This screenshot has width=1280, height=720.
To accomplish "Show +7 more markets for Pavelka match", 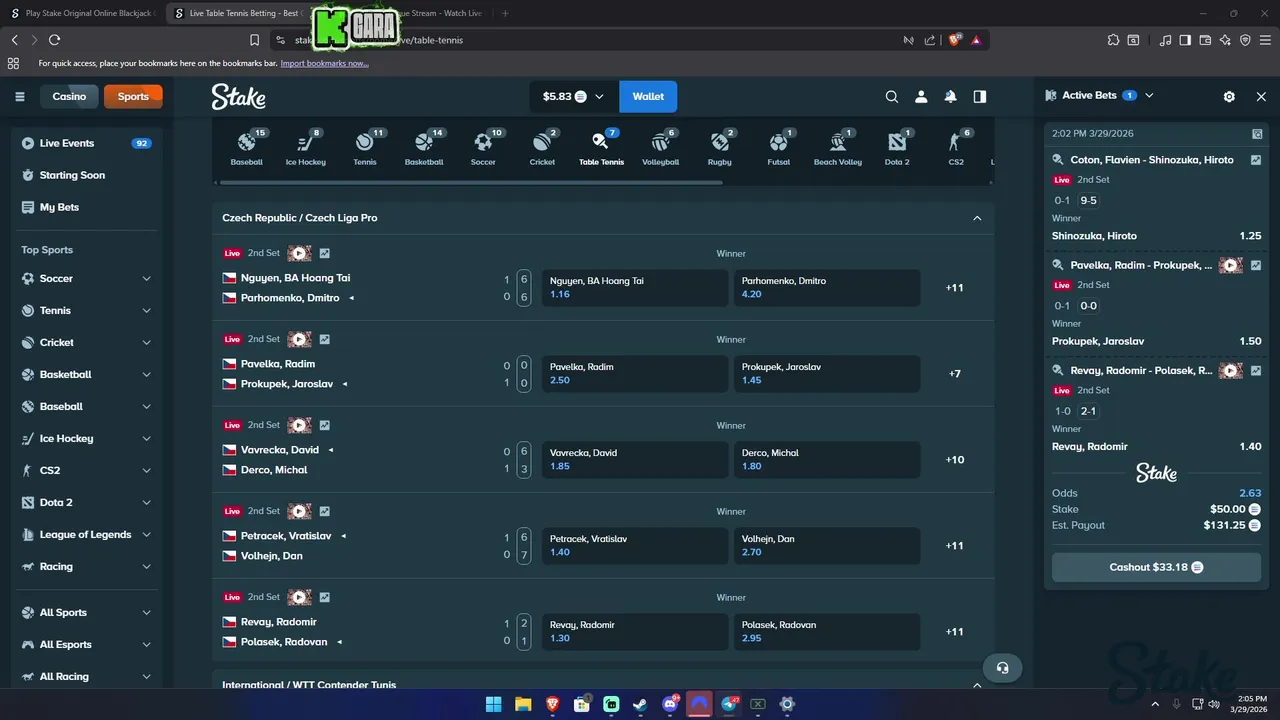I will [955, 374].
